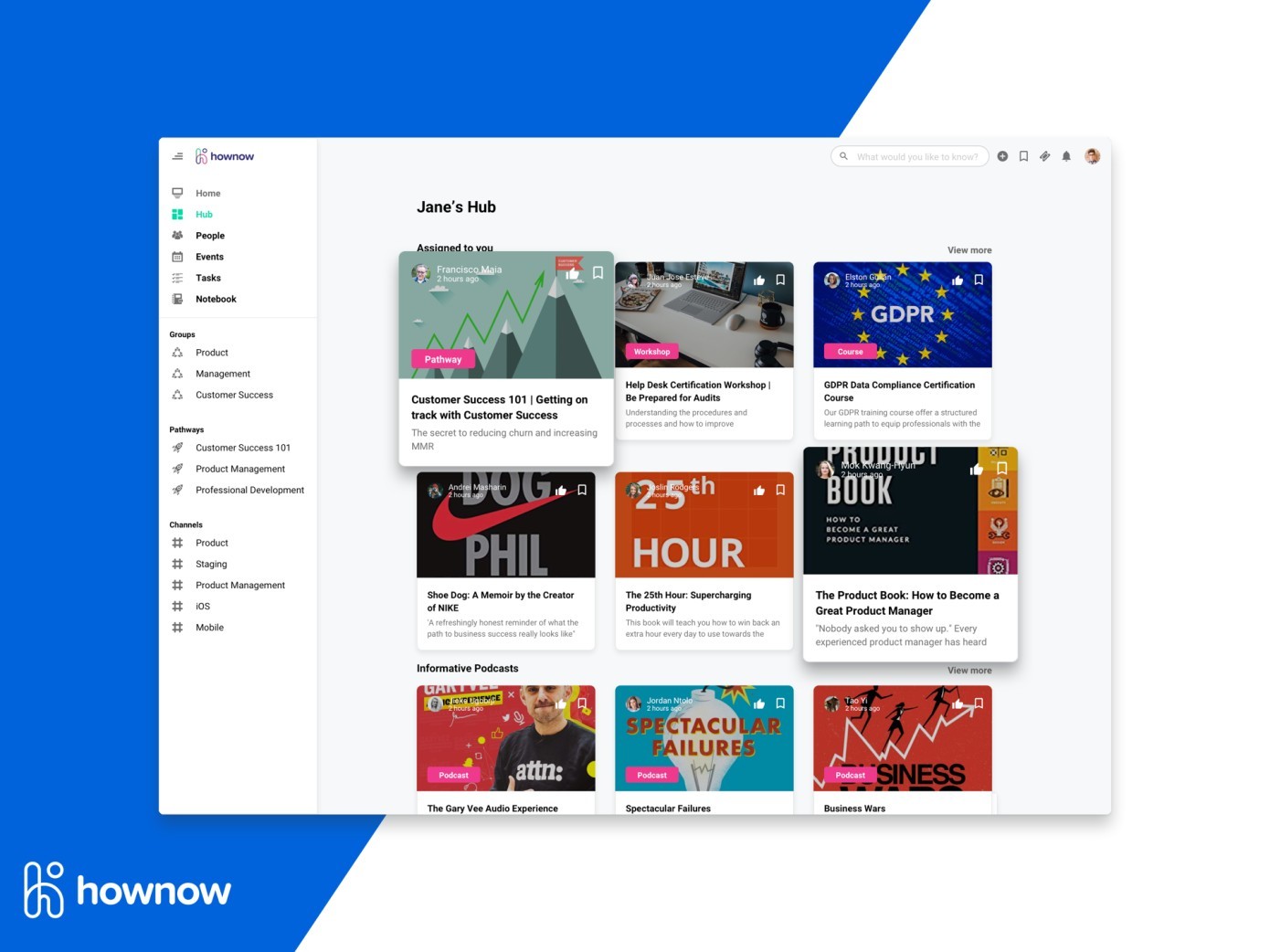
Task: Collapse the sidebar with the hamburger icon
Action: [x=177, y=156]
